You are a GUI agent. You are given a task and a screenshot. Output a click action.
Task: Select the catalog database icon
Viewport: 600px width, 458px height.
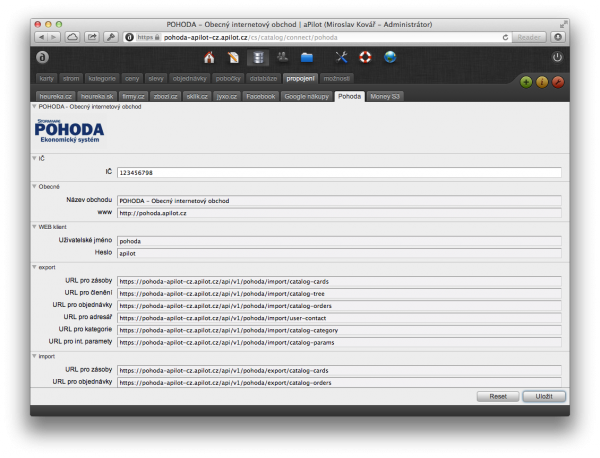click(x=258, y=57)
